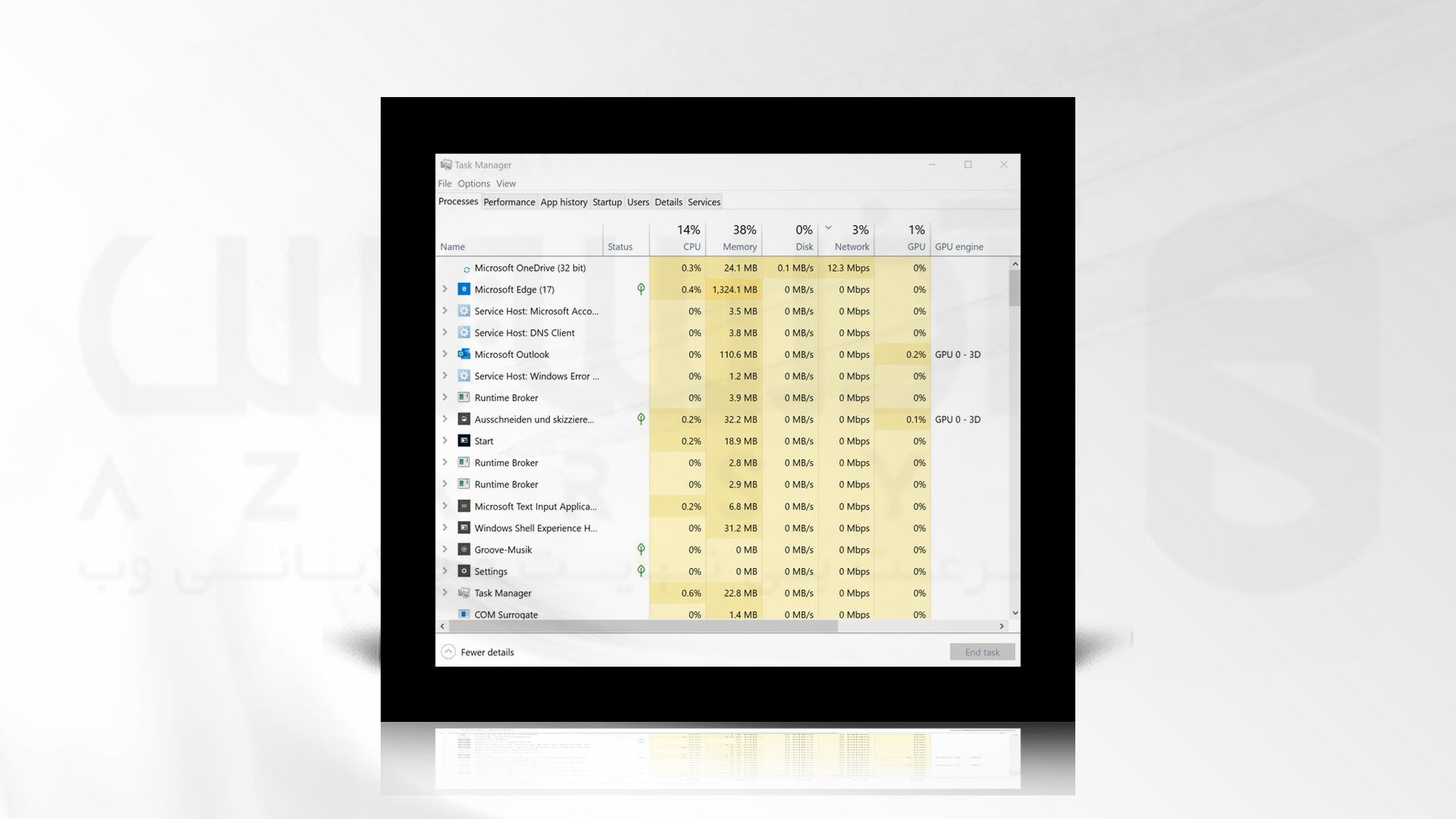Viewport: 1456px width, 819px height.
Task: Select the Processes tab
Action: point(458,202)
